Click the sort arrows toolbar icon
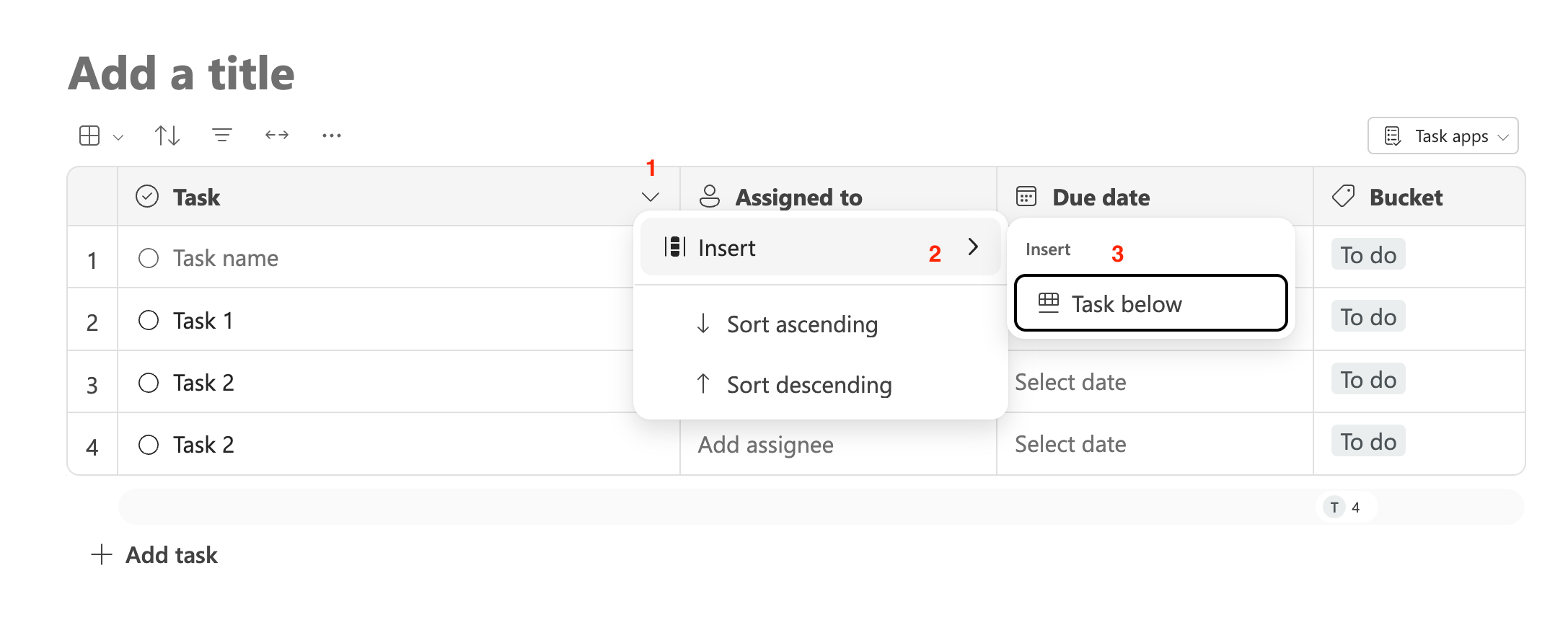 coord(167,136)
